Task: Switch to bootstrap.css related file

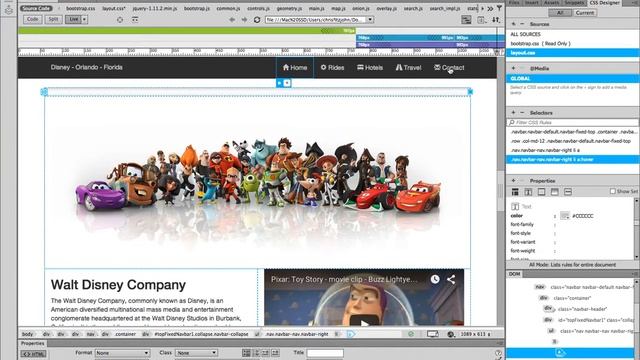Action: (x=80, y=8)
